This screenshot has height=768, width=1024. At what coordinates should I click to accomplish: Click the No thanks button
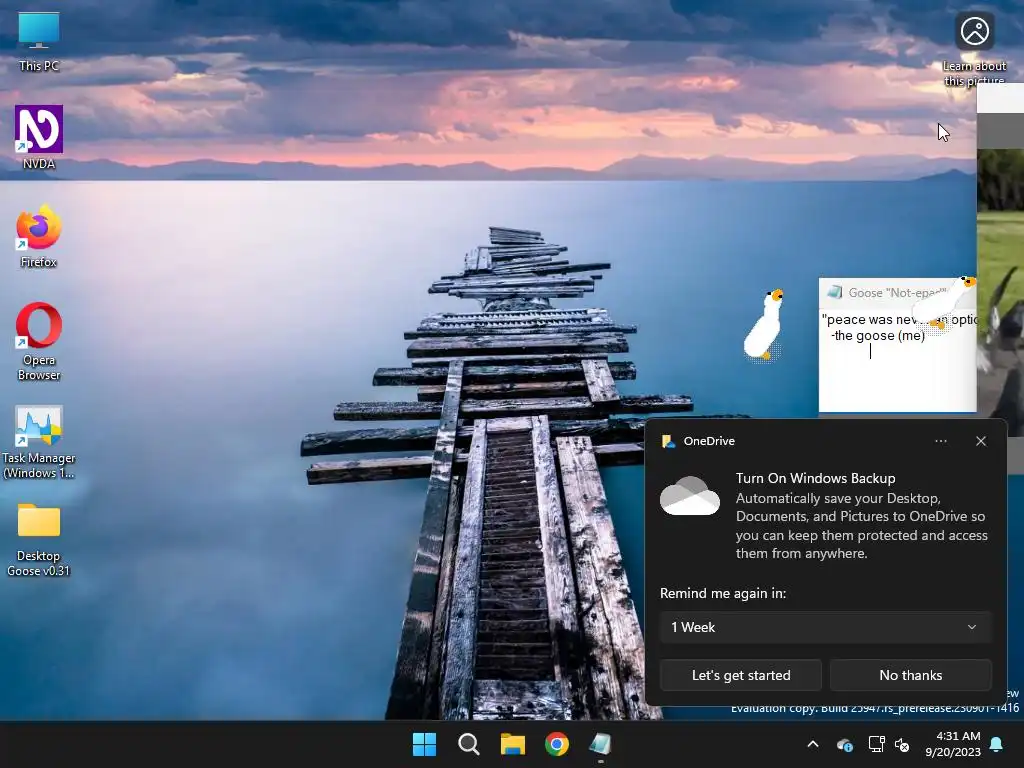(x=910, y=675)
